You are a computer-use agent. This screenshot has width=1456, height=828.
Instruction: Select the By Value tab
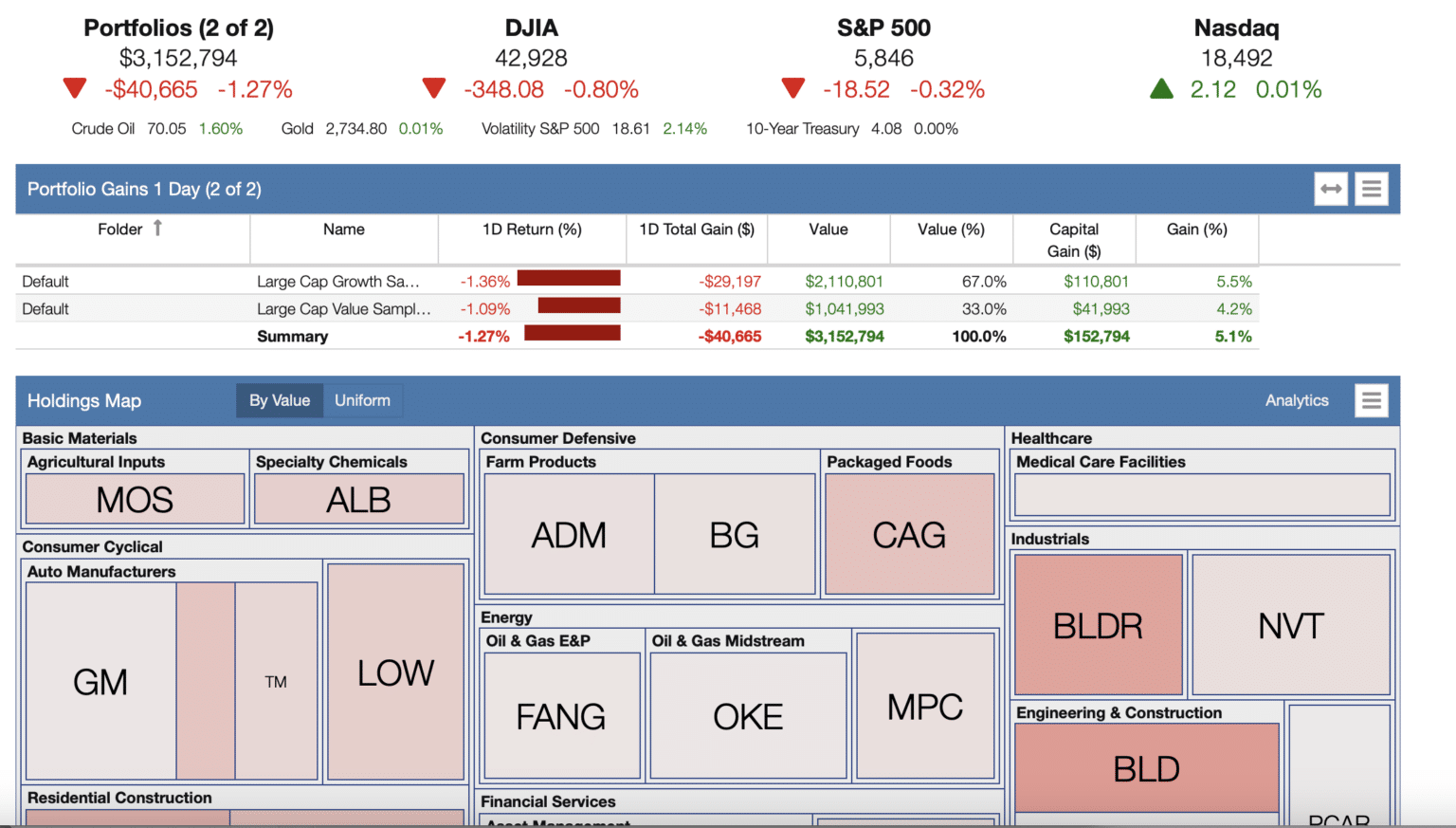coord(279,400)
